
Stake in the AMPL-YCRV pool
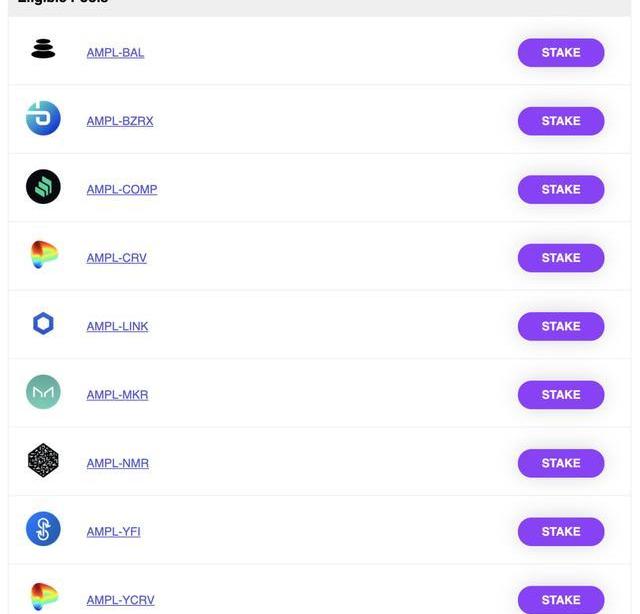[561, 600]
